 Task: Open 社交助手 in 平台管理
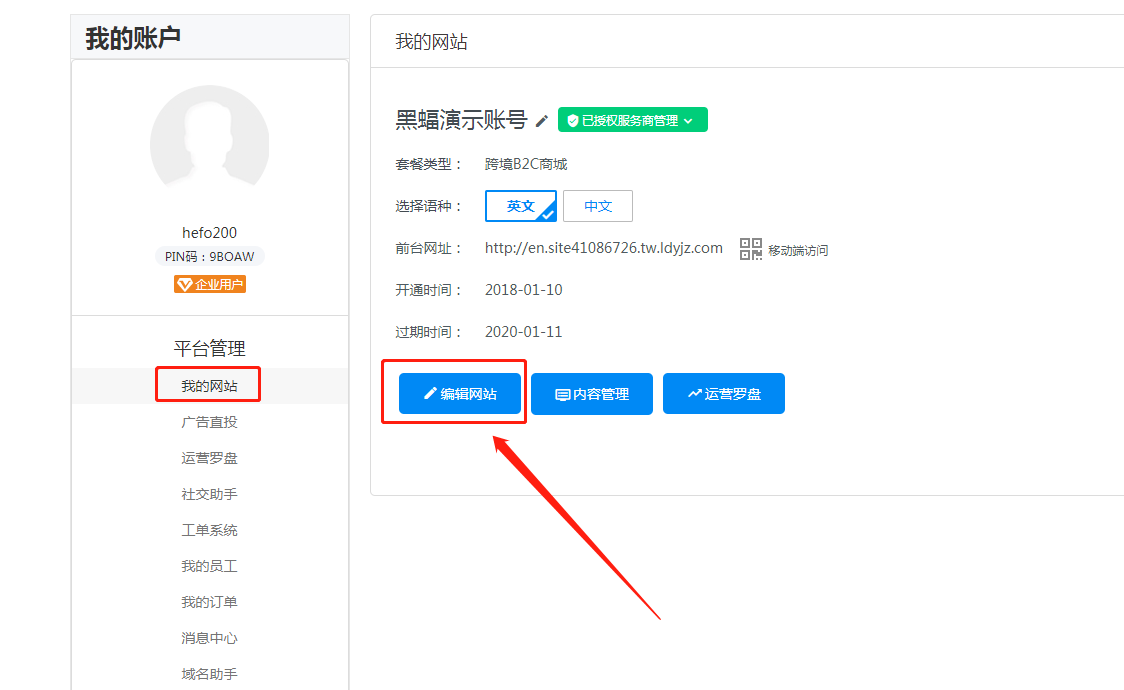(x=208, y=493)
